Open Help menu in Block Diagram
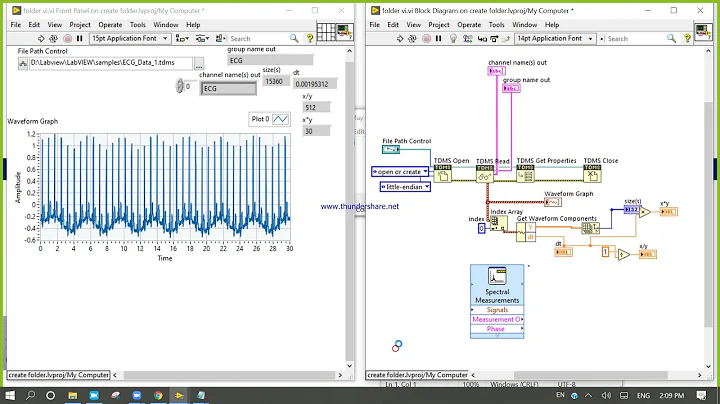Image resolution: width=720 pixels, height=404 pixels. click(552, 25)
